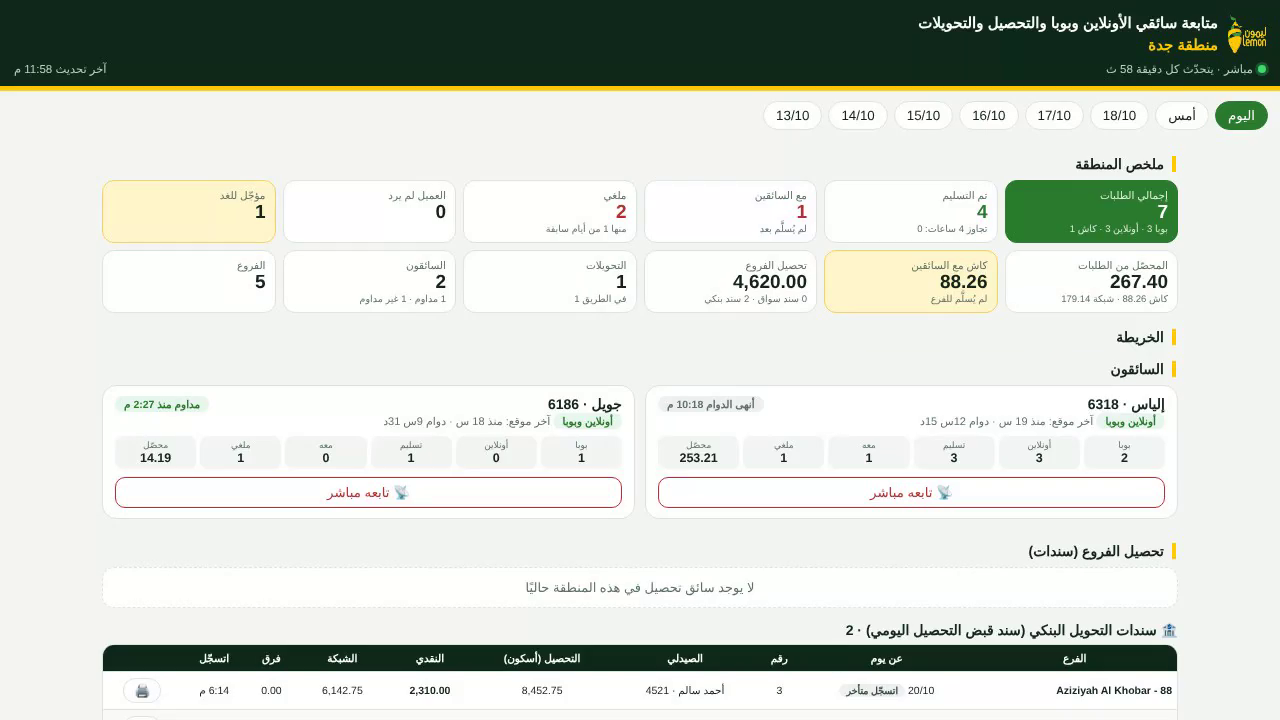Choose the 13/10 date tab
This screenshot has width=1280, height=720.
point(793,116)
